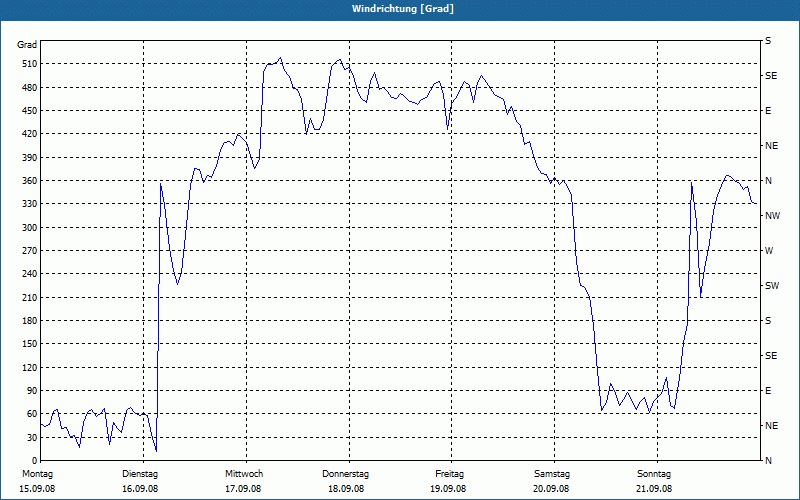The image size is (800, 500).
Task: Select the 60 y-axis value
Action: point(32,414)
